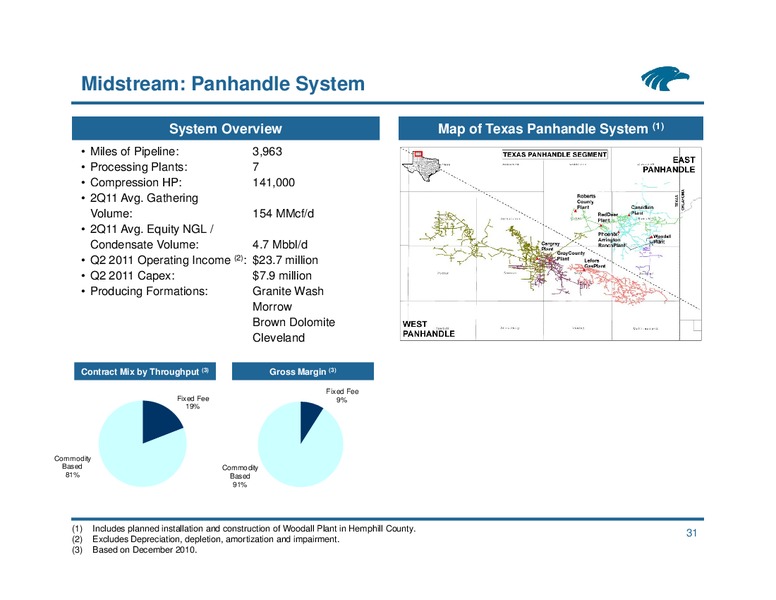The height and width of the screenshot is (600, 776).
Task: Click the 'Woodall Plant' map label
Action: tap(662, 239)
